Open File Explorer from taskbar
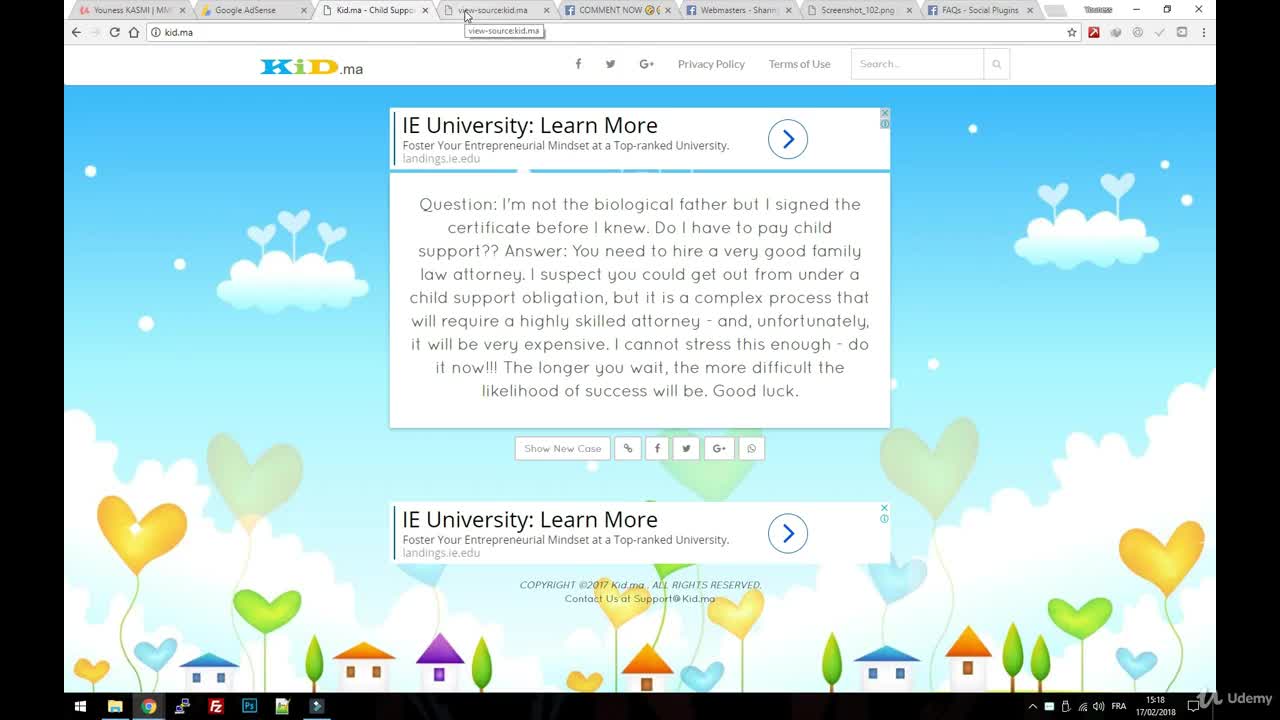Viewport: 1280px width, 720px height. tap(115, 706)
